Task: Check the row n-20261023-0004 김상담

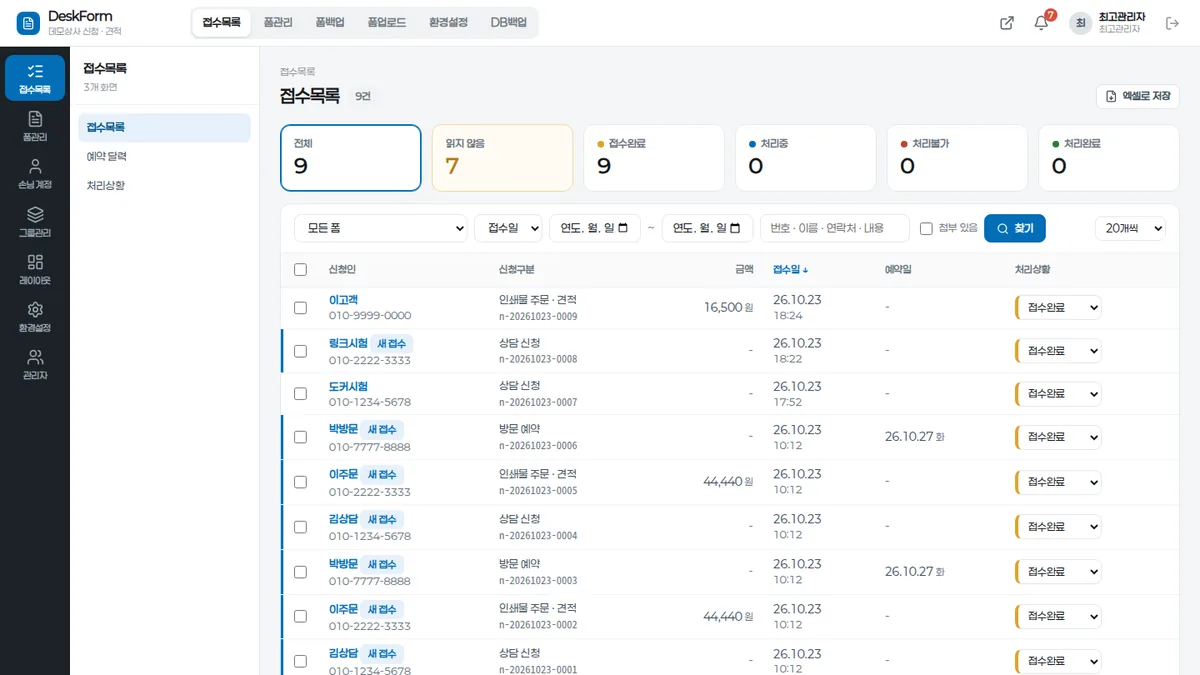Action: (300, 527)
